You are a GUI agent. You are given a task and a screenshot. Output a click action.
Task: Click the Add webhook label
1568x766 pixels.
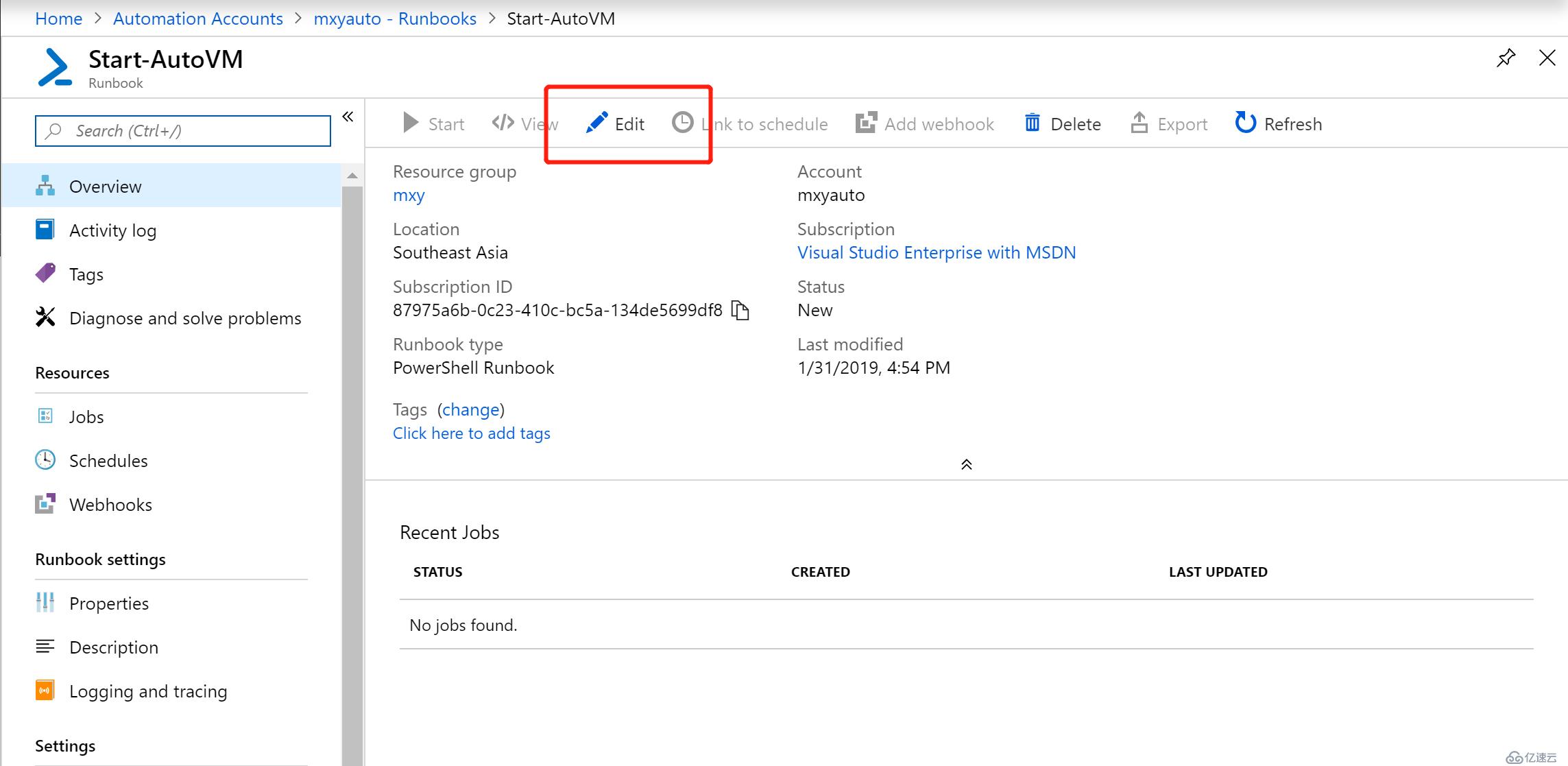939,124
